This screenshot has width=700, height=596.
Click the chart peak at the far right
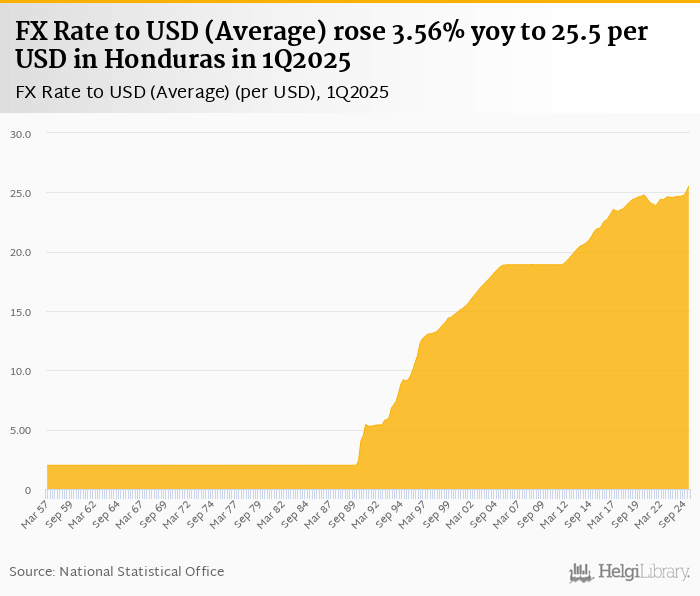(688, 187)
